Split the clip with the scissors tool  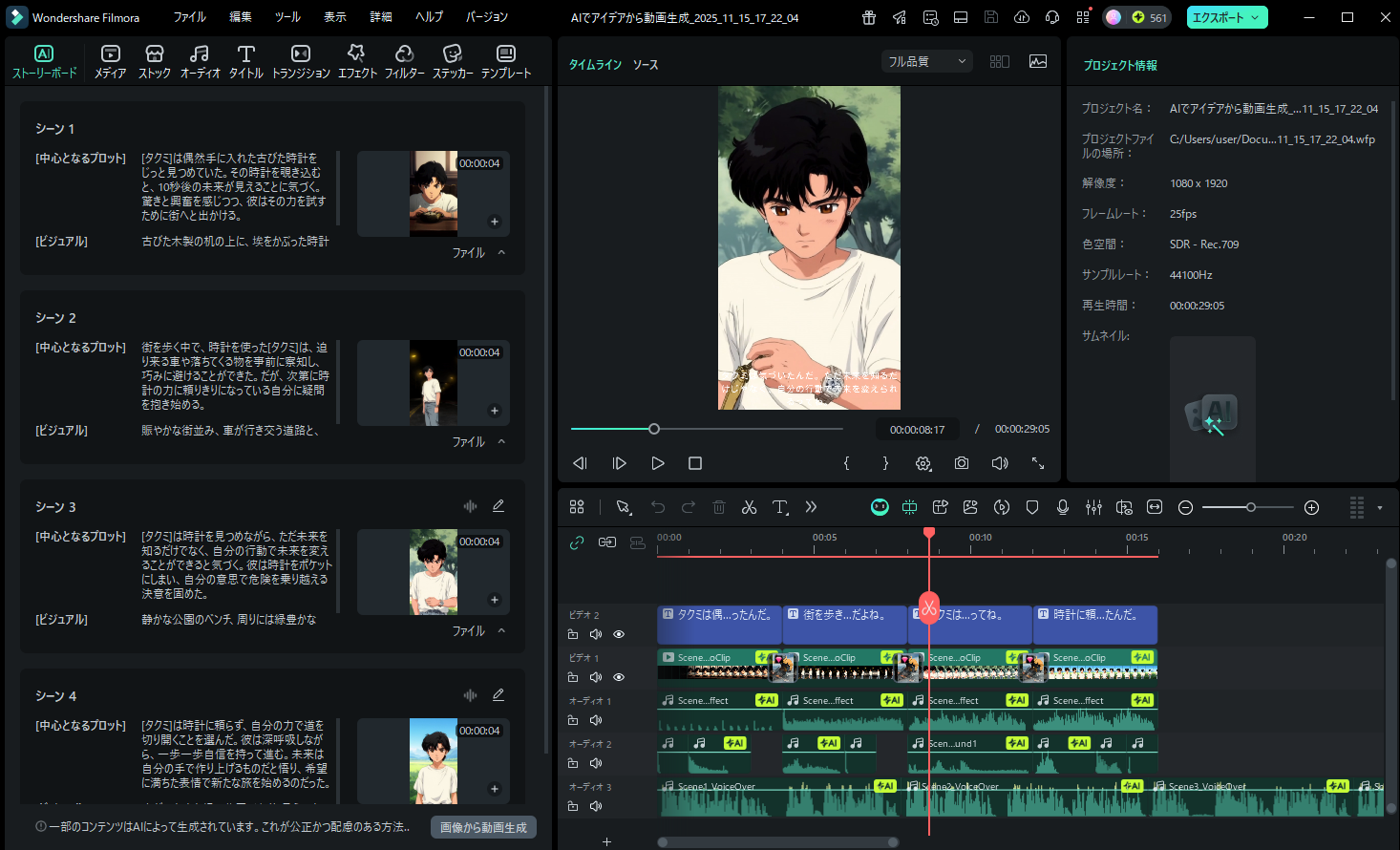(x=749, y=507)
